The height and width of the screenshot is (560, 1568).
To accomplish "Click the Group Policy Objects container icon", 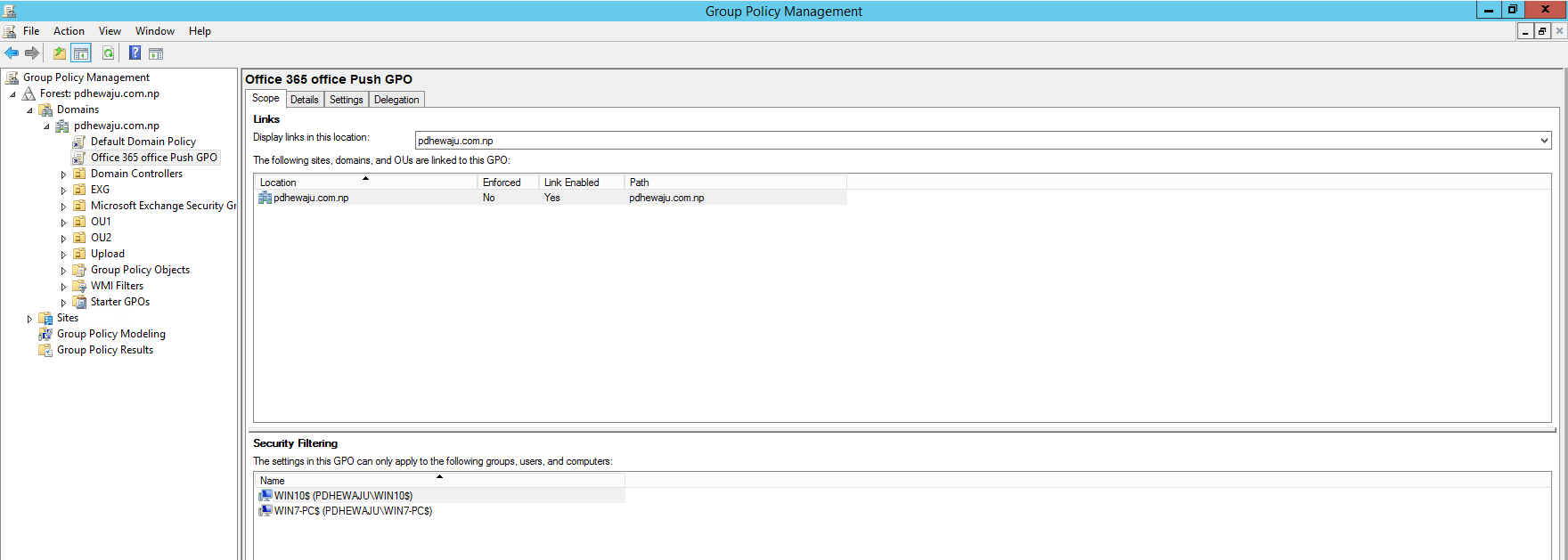I will [79, 270].
